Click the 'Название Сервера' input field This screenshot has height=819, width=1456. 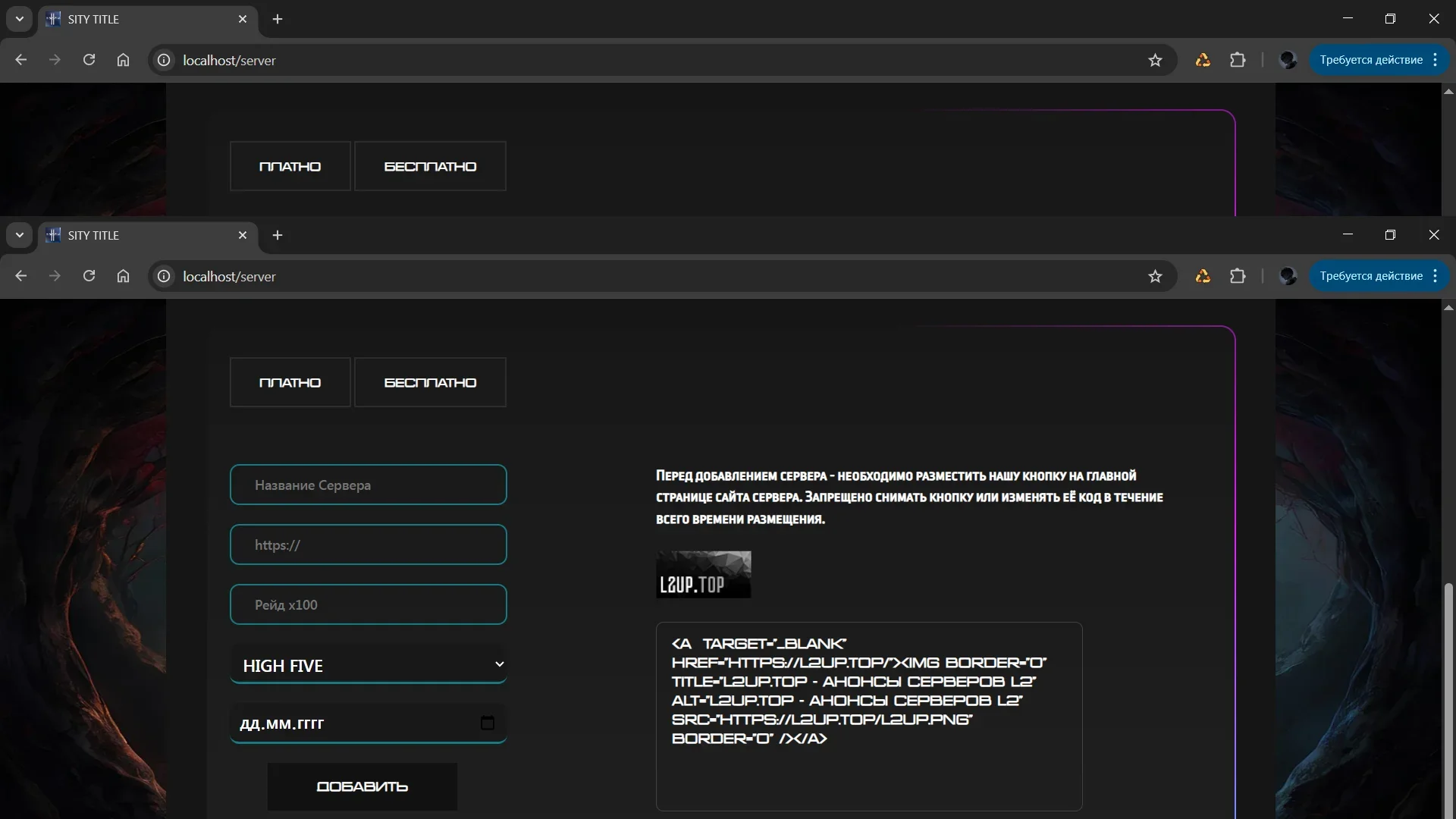pyautogui.click(x=369, y=485)
